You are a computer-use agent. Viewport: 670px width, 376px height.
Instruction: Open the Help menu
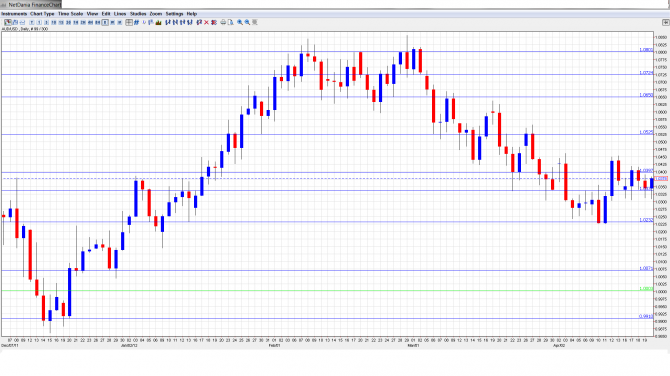(192, 14)
